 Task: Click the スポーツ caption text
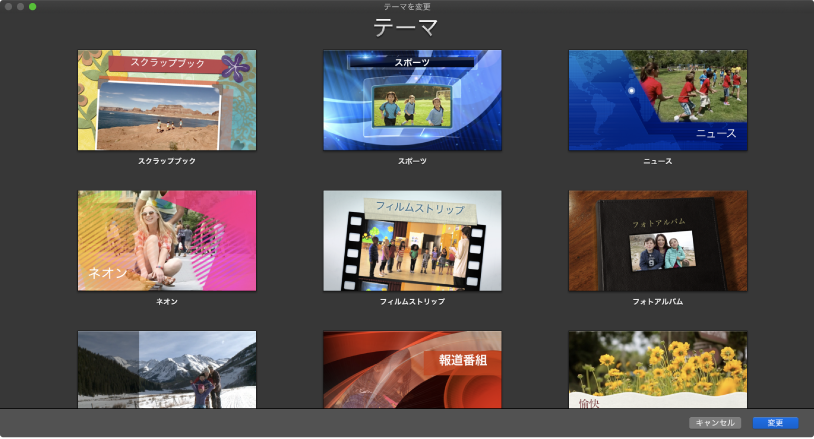[x=412, y=161]
